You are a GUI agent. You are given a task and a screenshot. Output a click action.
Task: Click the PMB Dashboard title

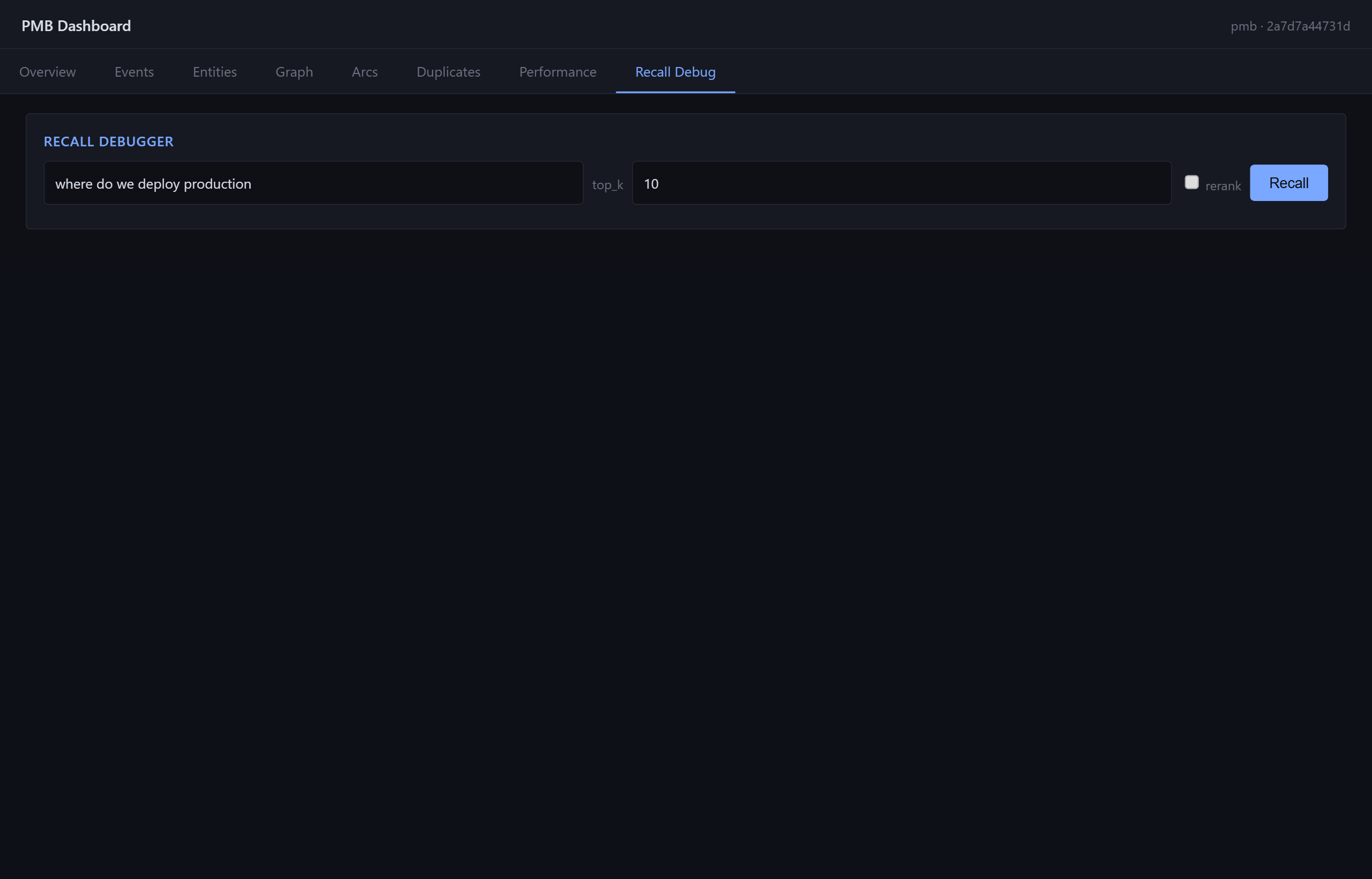76,26
